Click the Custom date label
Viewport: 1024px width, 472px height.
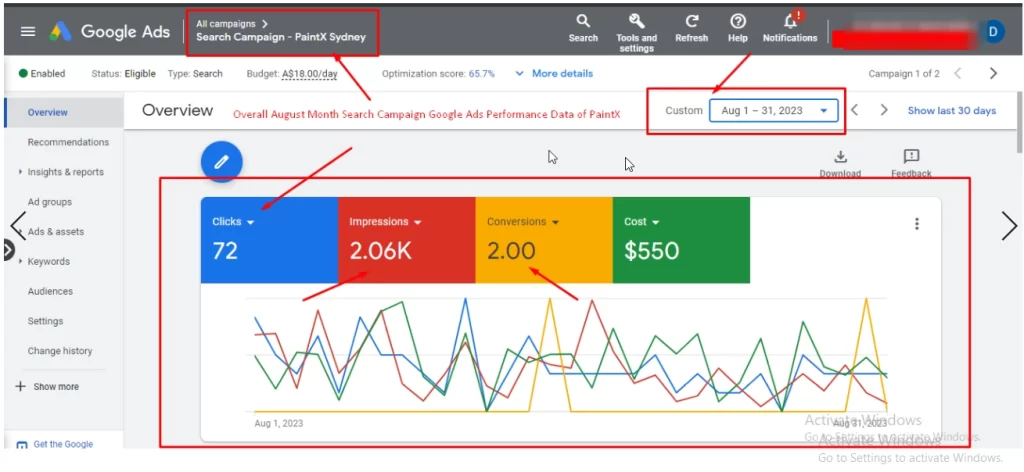(684, 110)
